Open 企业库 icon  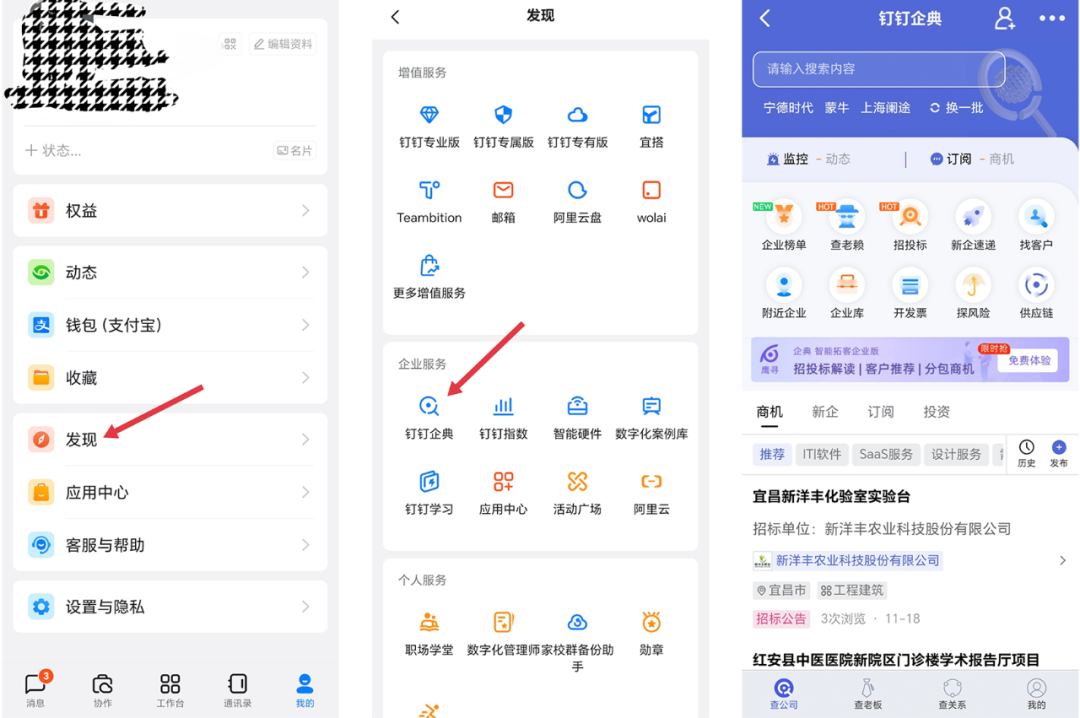point(847,295)
